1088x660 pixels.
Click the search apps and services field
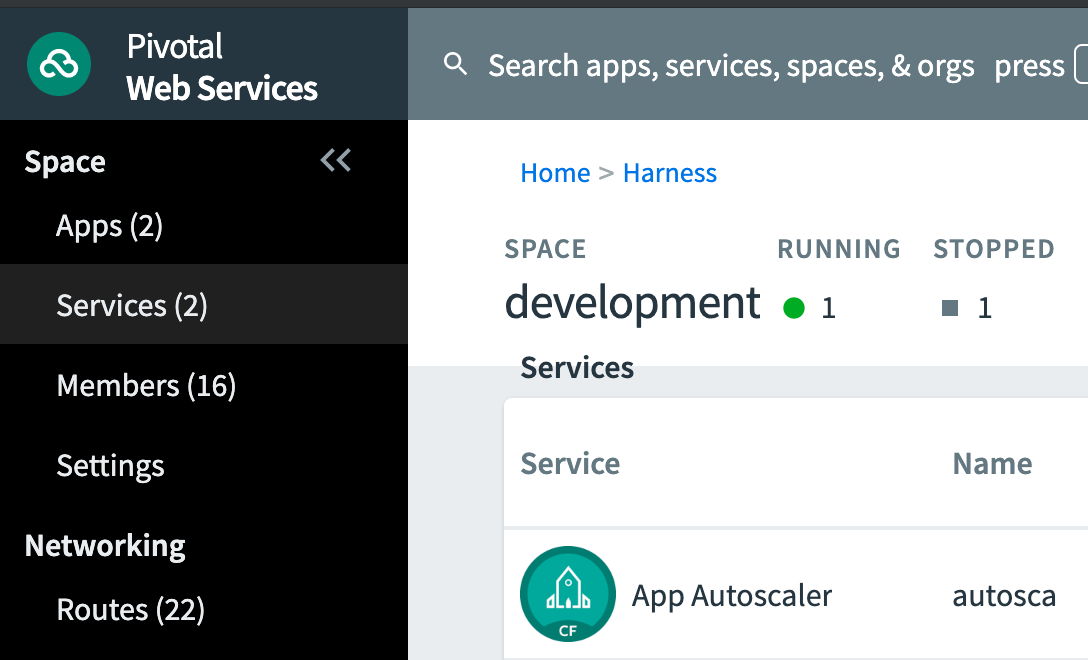731,66
